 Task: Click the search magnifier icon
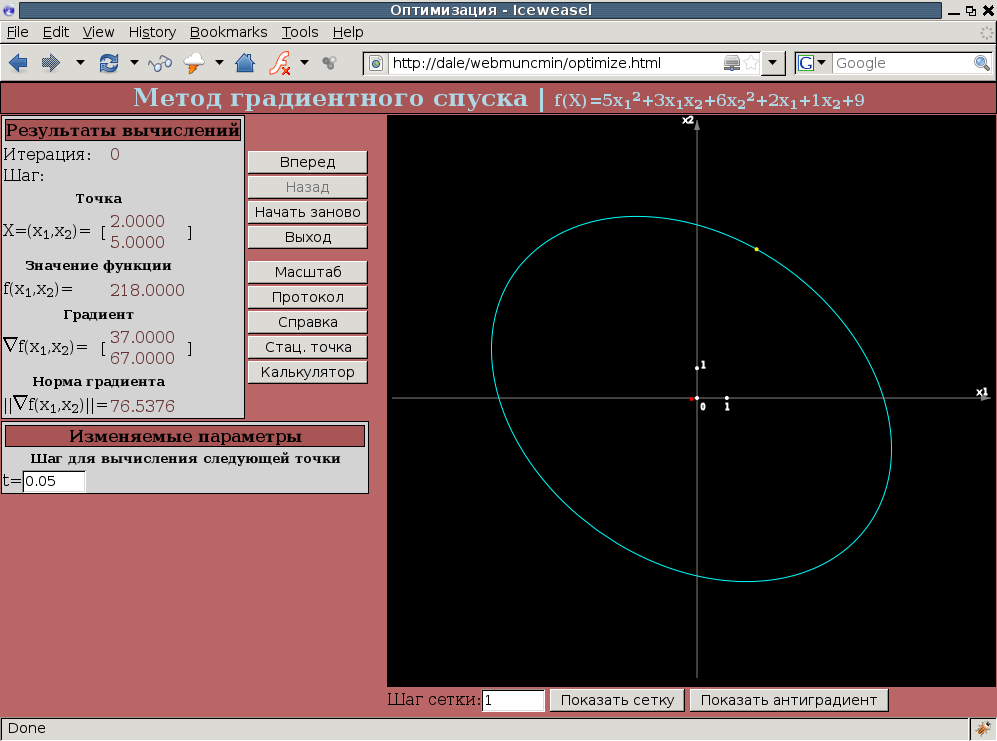point(981,63)
